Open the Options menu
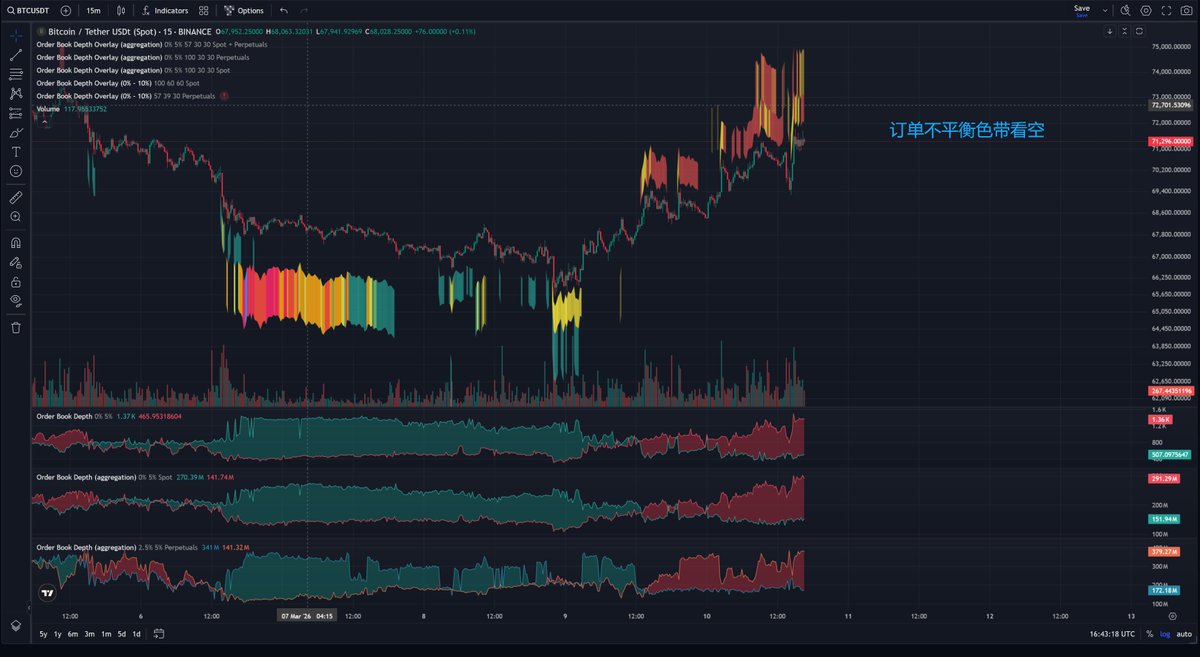 (244, 10)
